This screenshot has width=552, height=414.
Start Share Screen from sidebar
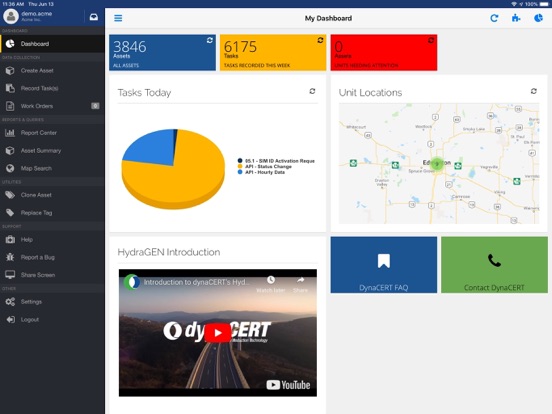[52, 275]
